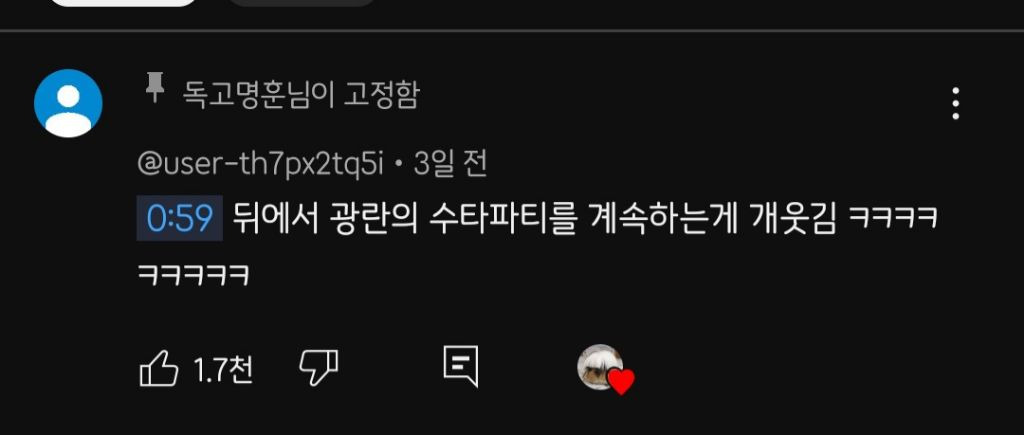Screen dimensions: 1024x435
Task: Open the creator's small round avatar thumbnail
Action: [x=599, y=366]
